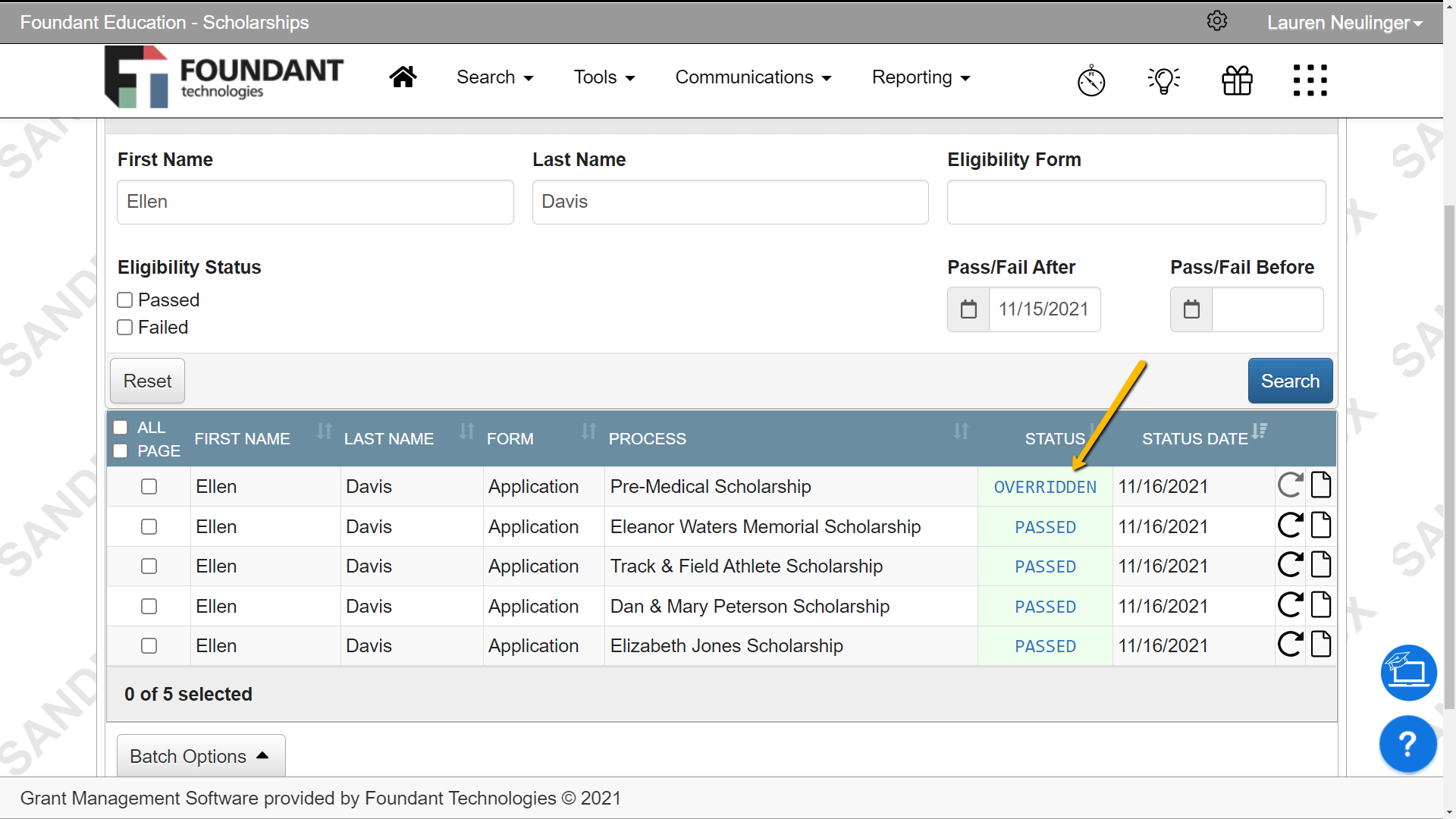Open the lightbulb ideas icon
The image size is (1456, 819).
point(1163,80)
